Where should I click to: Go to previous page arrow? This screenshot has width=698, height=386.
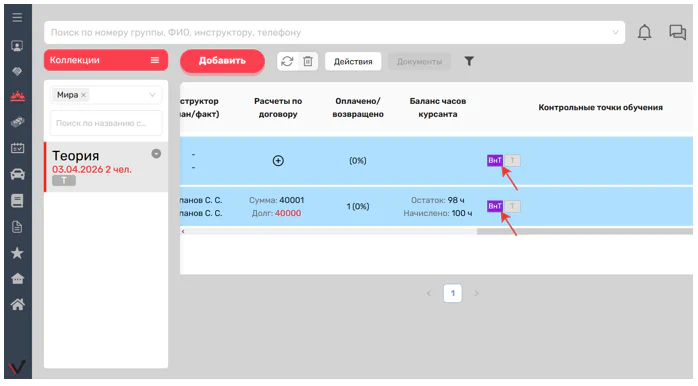[429, 293]
